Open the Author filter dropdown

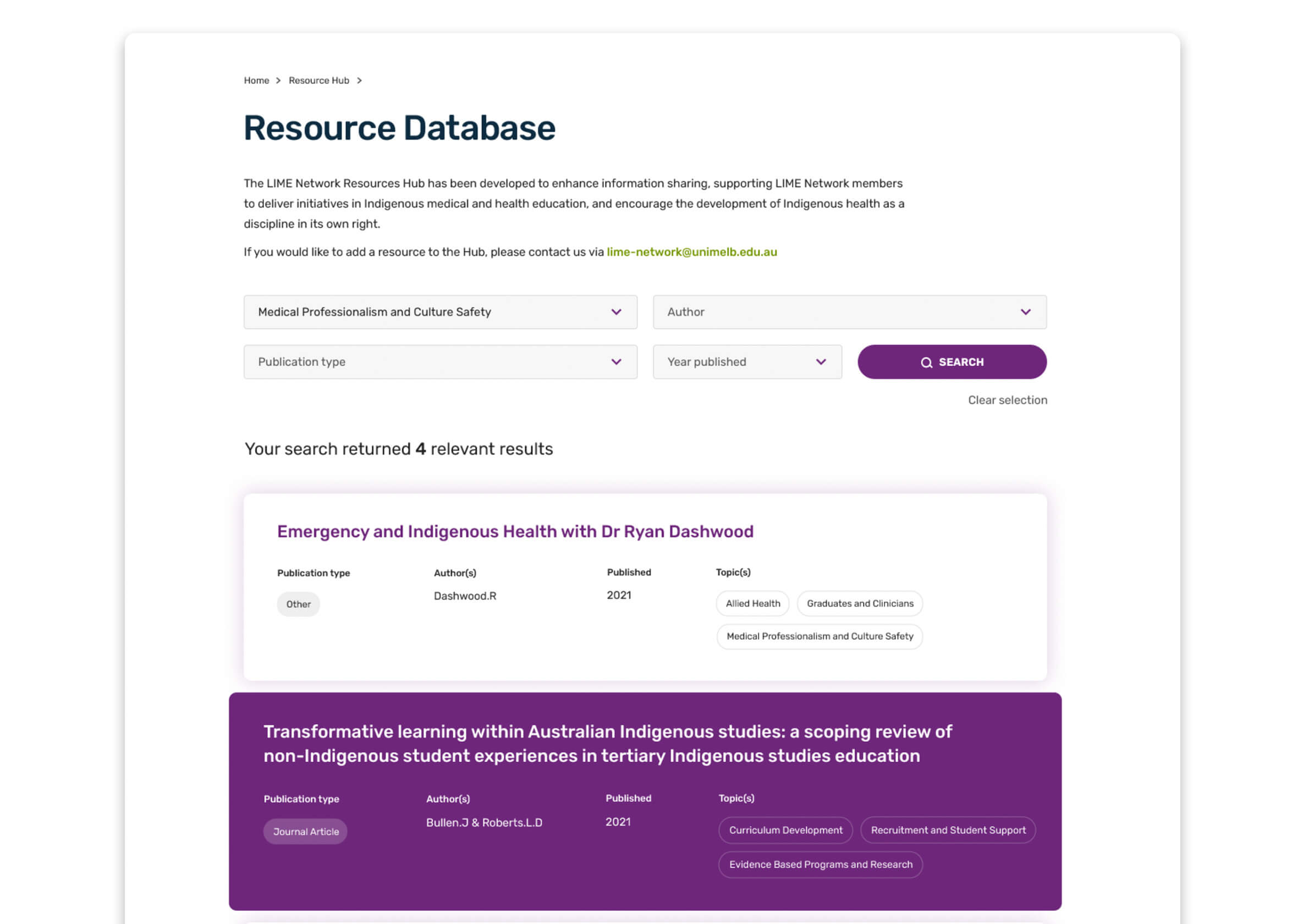pyautogui.click(x=849, y=312)
